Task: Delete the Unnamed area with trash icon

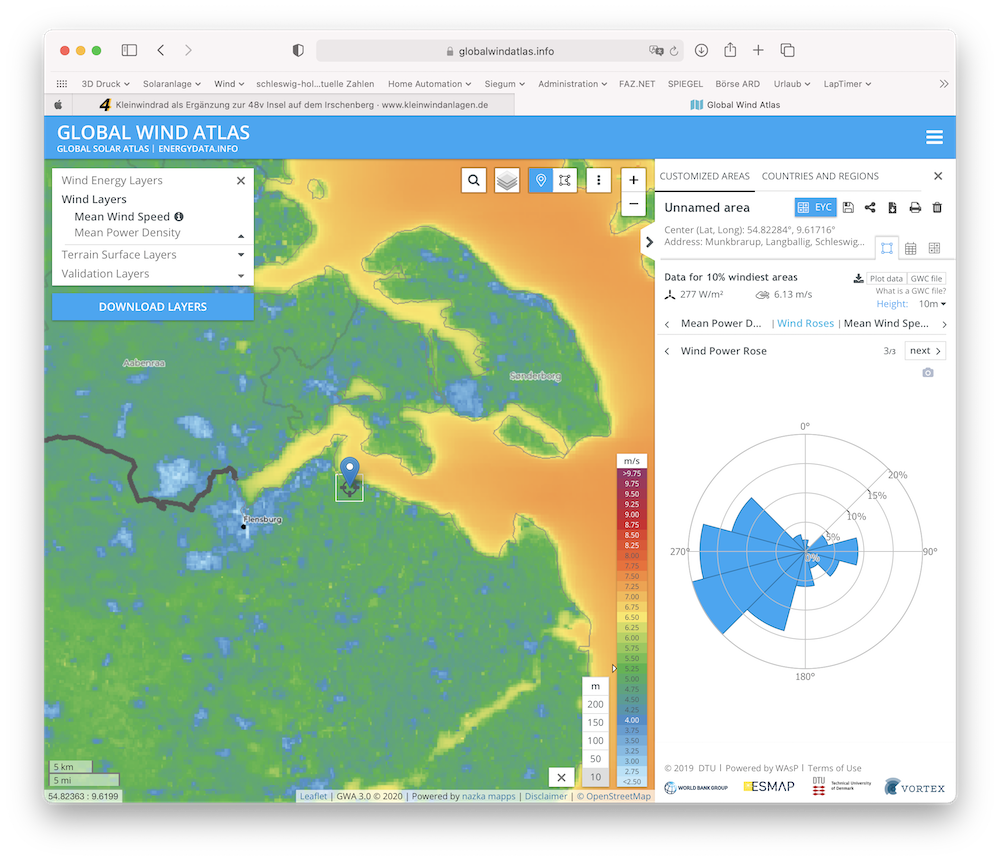Action: point(937,207)
